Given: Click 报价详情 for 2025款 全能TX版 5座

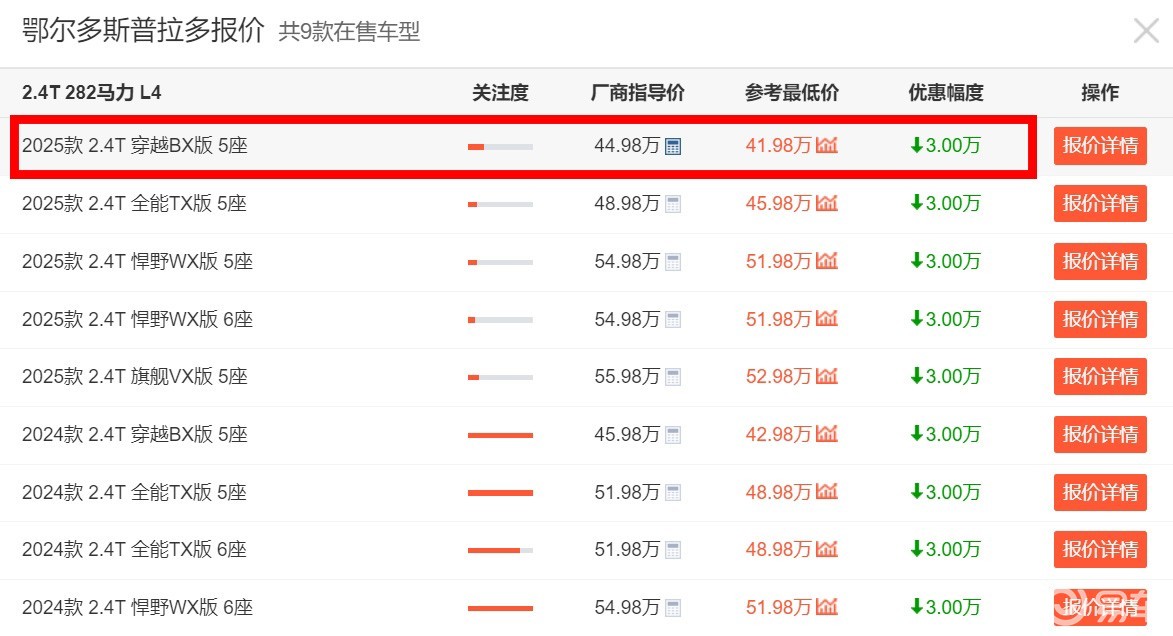Looking at the screenshot, I should (x=1100, y=204).
